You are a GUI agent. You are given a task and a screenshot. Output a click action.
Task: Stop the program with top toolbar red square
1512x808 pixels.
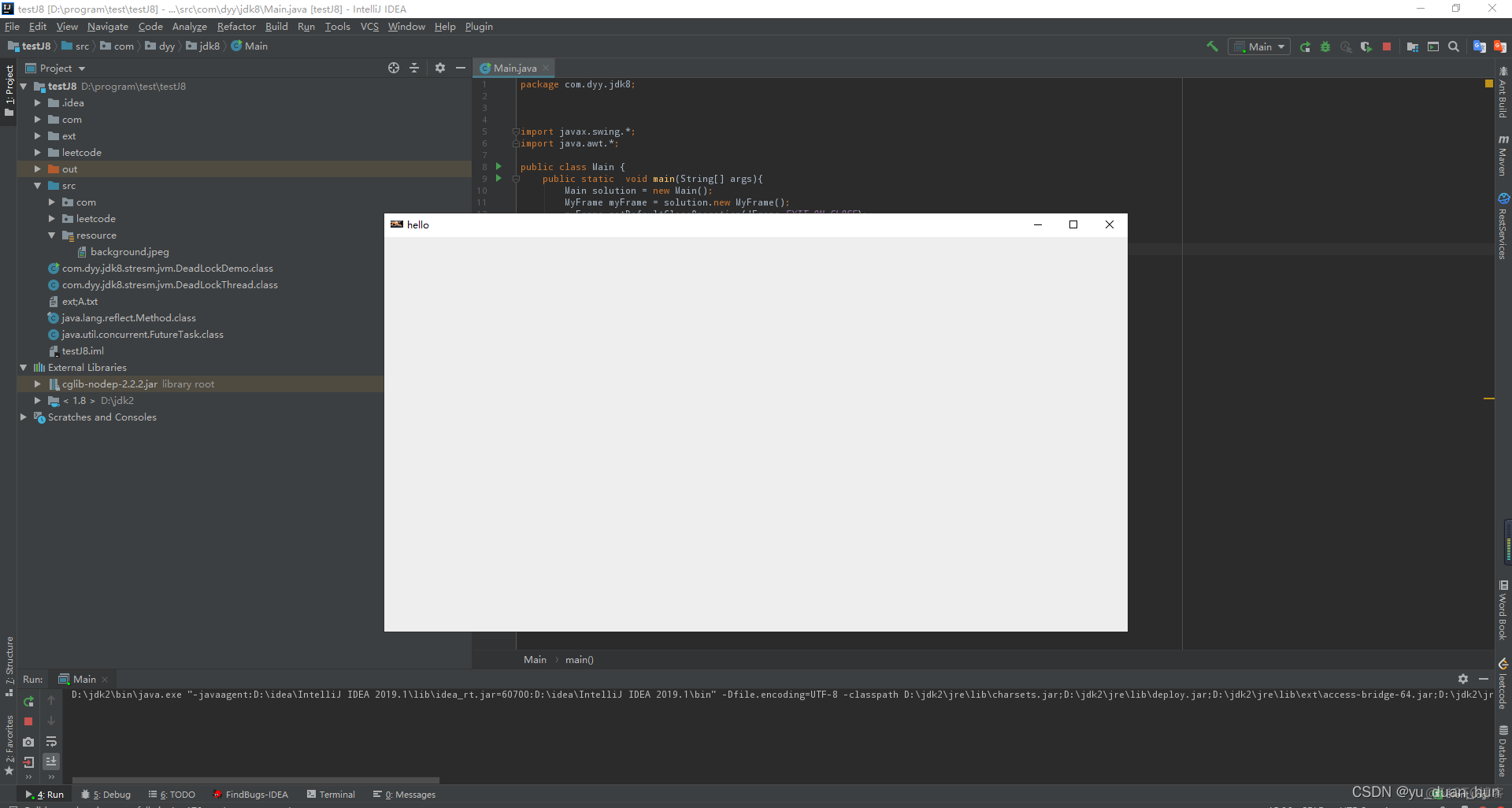click(x=1387, y=47)
